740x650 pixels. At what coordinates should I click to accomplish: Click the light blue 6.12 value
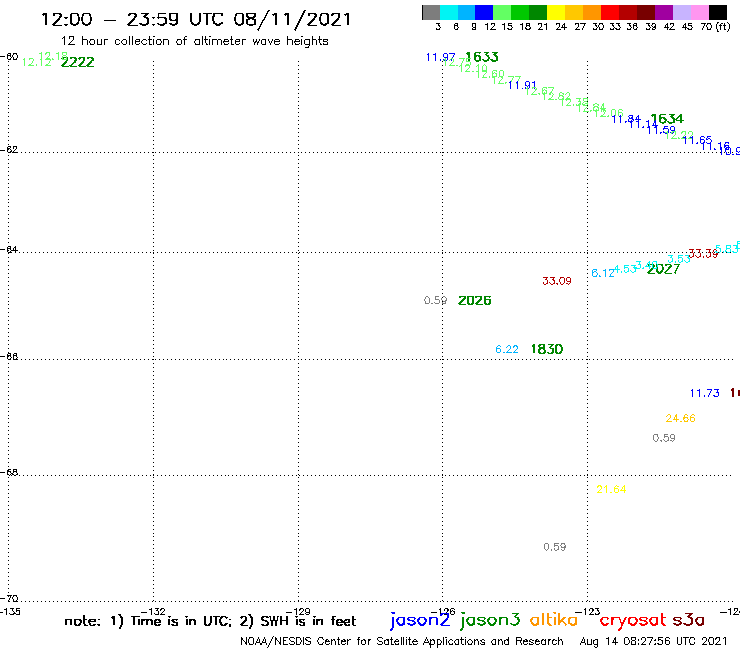pyautogui.click(x=603, y=273)
